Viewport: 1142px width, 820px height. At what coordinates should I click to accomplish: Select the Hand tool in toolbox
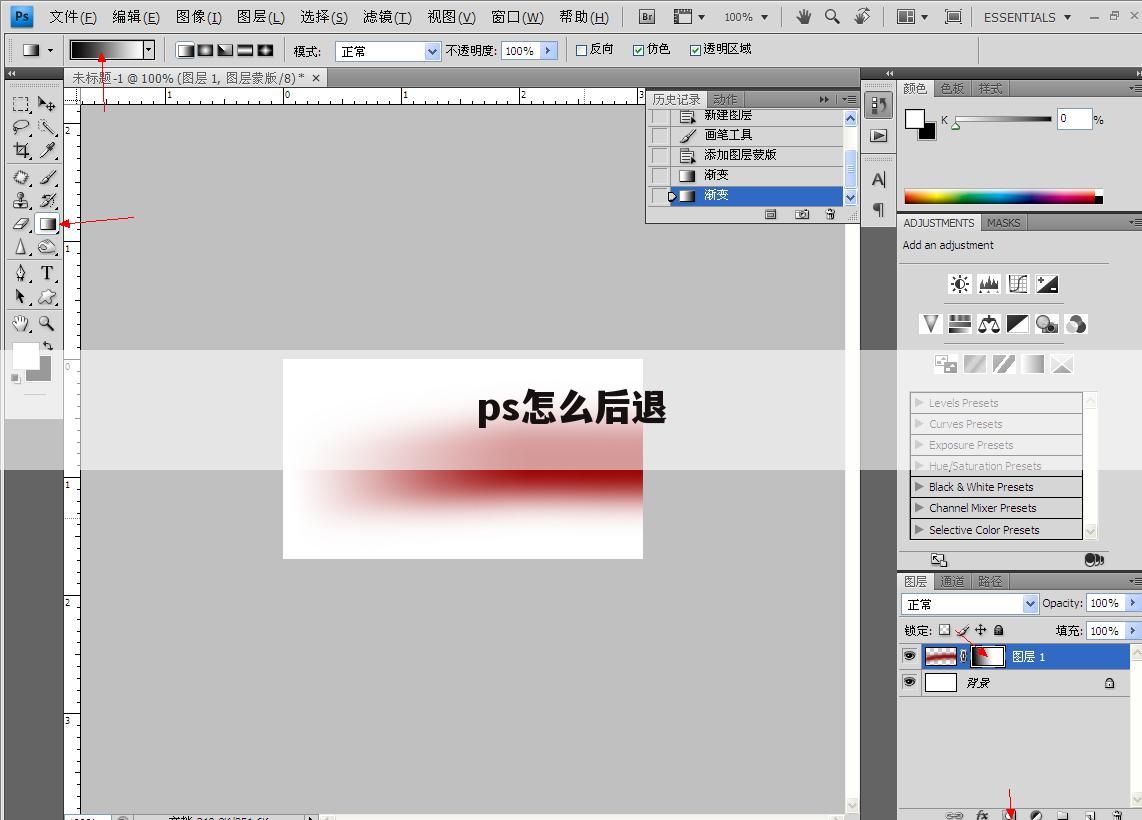[x=21, y=323]
